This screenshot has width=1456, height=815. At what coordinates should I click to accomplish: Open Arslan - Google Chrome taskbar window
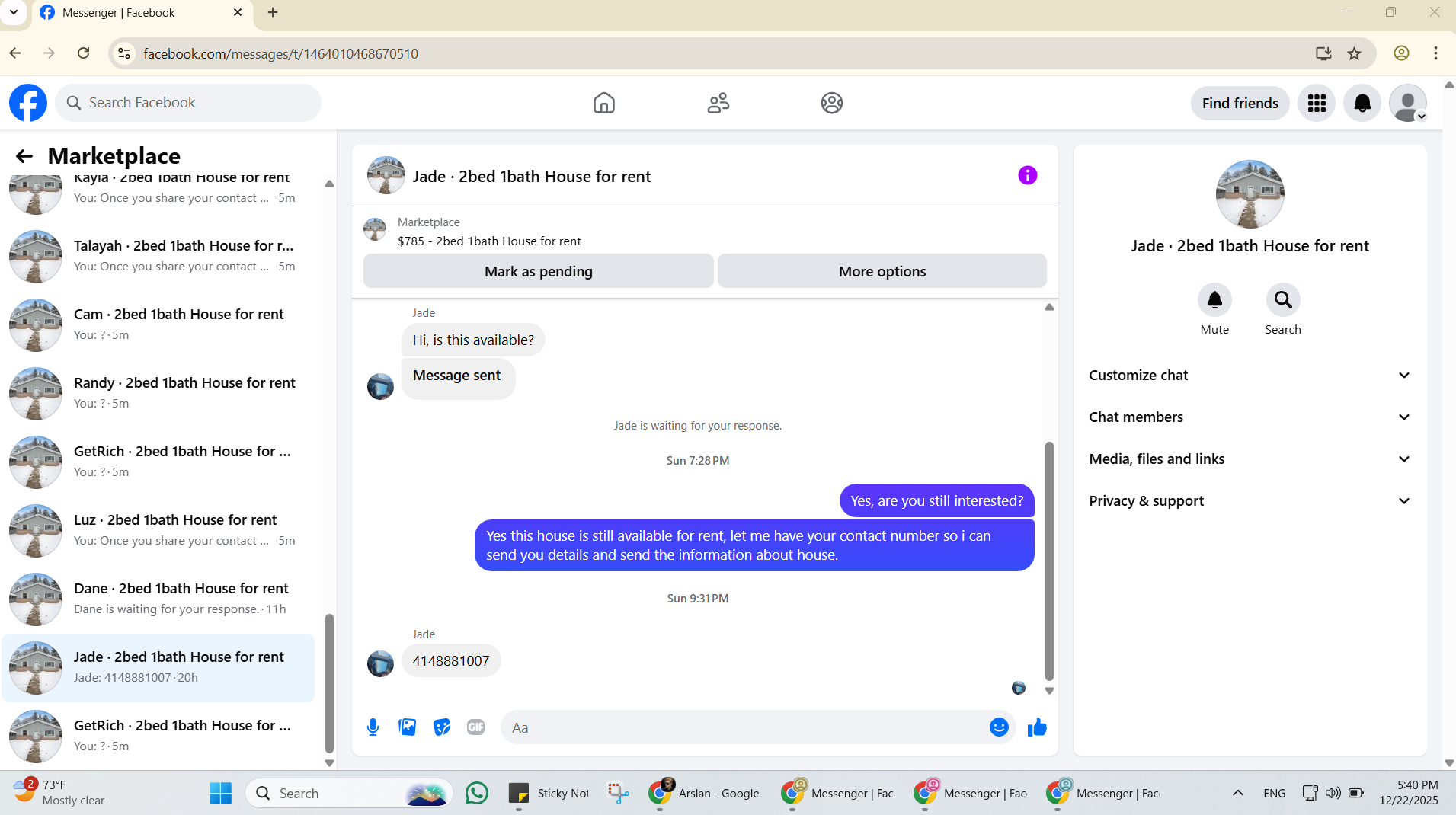(x=705, y=793)
